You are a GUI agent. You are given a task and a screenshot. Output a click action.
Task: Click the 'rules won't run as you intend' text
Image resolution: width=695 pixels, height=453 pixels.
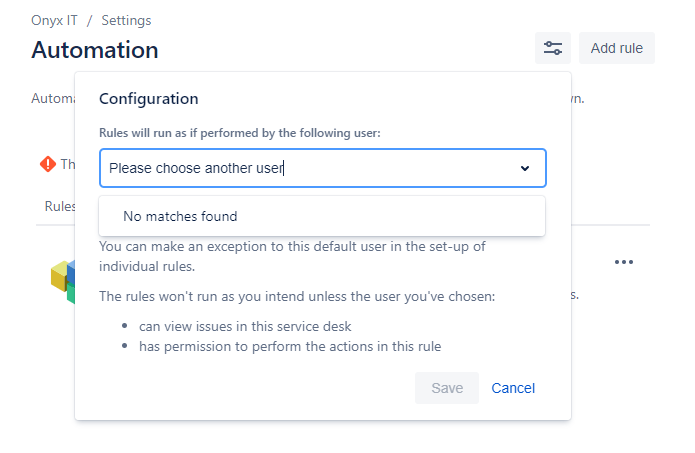[297, 296]
